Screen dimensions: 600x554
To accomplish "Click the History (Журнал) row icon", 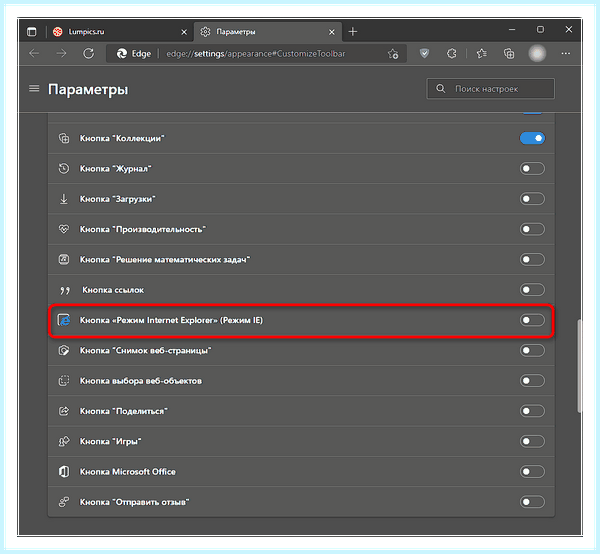I will pyautogui.click(x=64, y=168).
